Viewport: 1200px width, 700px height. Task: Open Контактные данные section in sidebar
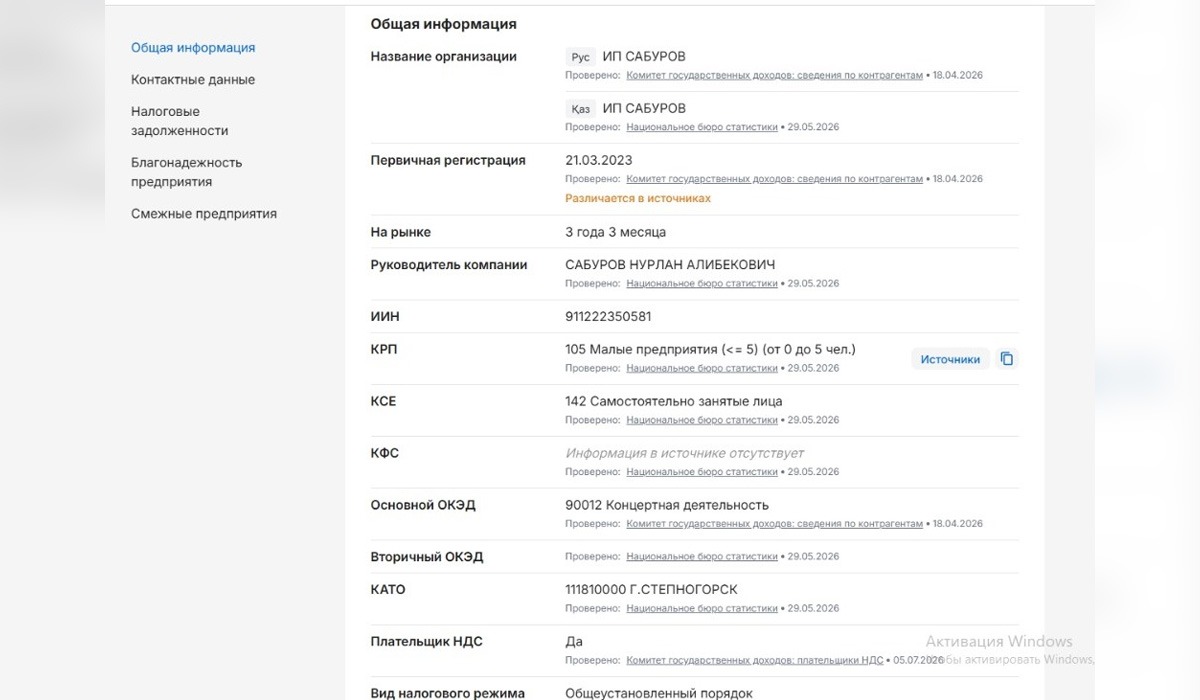click(193, 80)
